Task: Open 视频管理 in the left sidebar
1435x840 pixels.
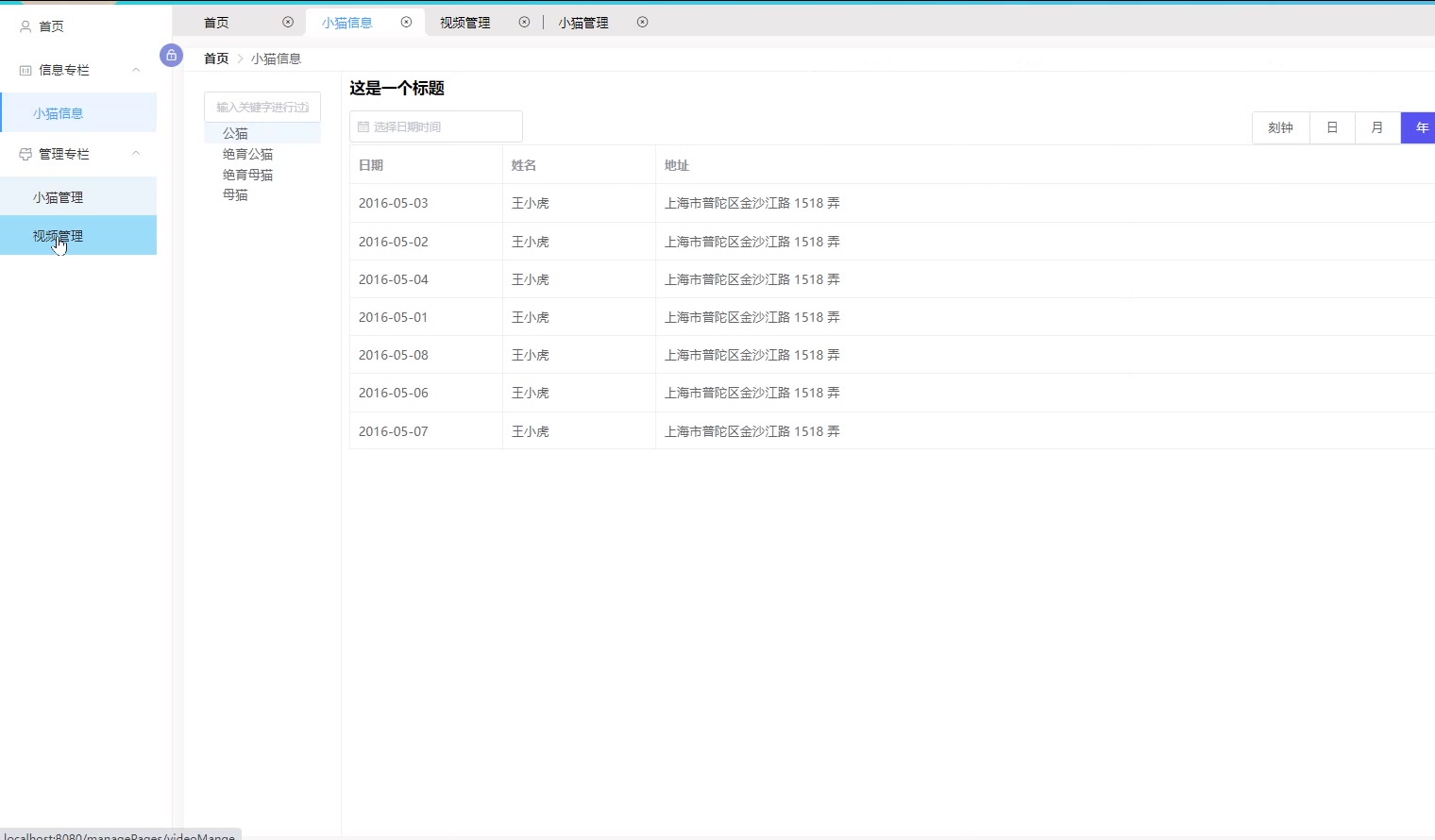Action: [x=59, y=236]
